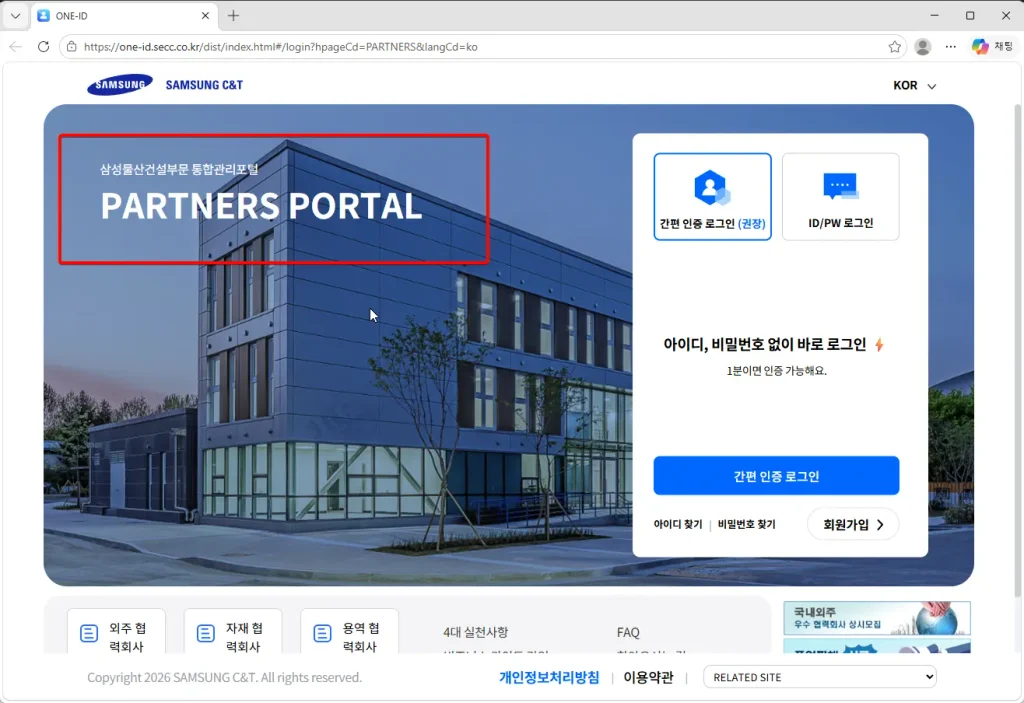Click the browser refresh icon
Image resolution: width=1024 pixels, height=703 pixels.
(44, 46)
